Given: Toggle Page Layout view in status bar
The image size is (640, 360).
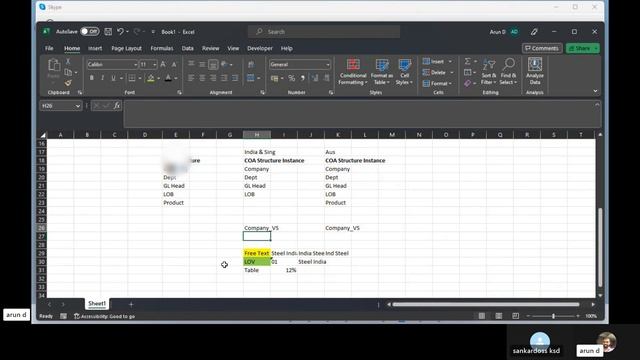Looking at the screenshot, I should [x=499, y=316].
